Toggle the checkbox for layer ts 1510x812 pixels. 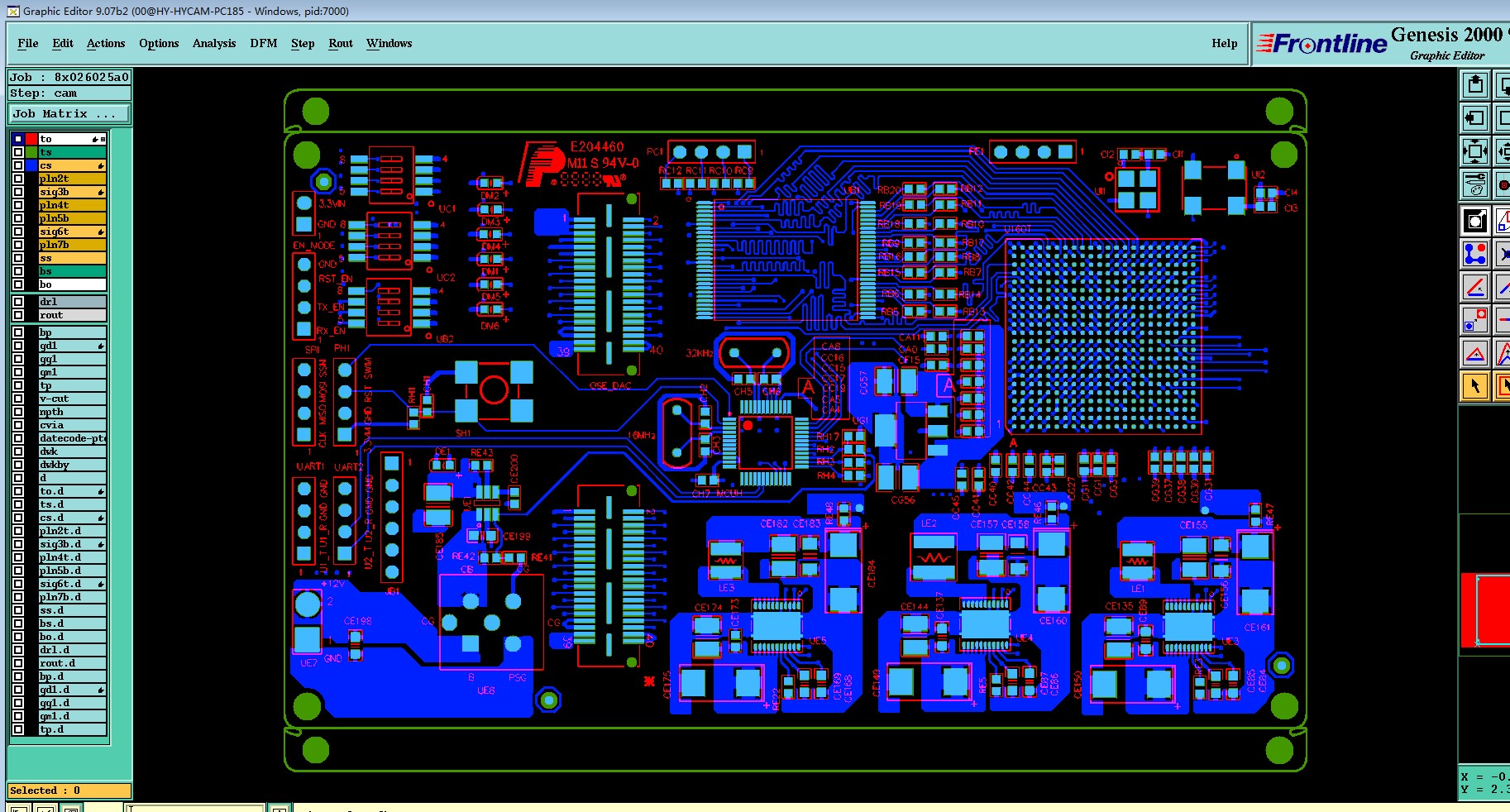tap(18, 152)
